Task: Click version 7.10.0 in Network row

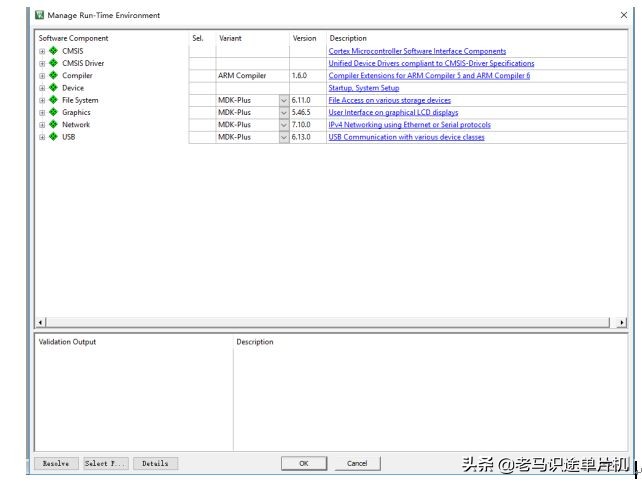Action: pos(301,125)
